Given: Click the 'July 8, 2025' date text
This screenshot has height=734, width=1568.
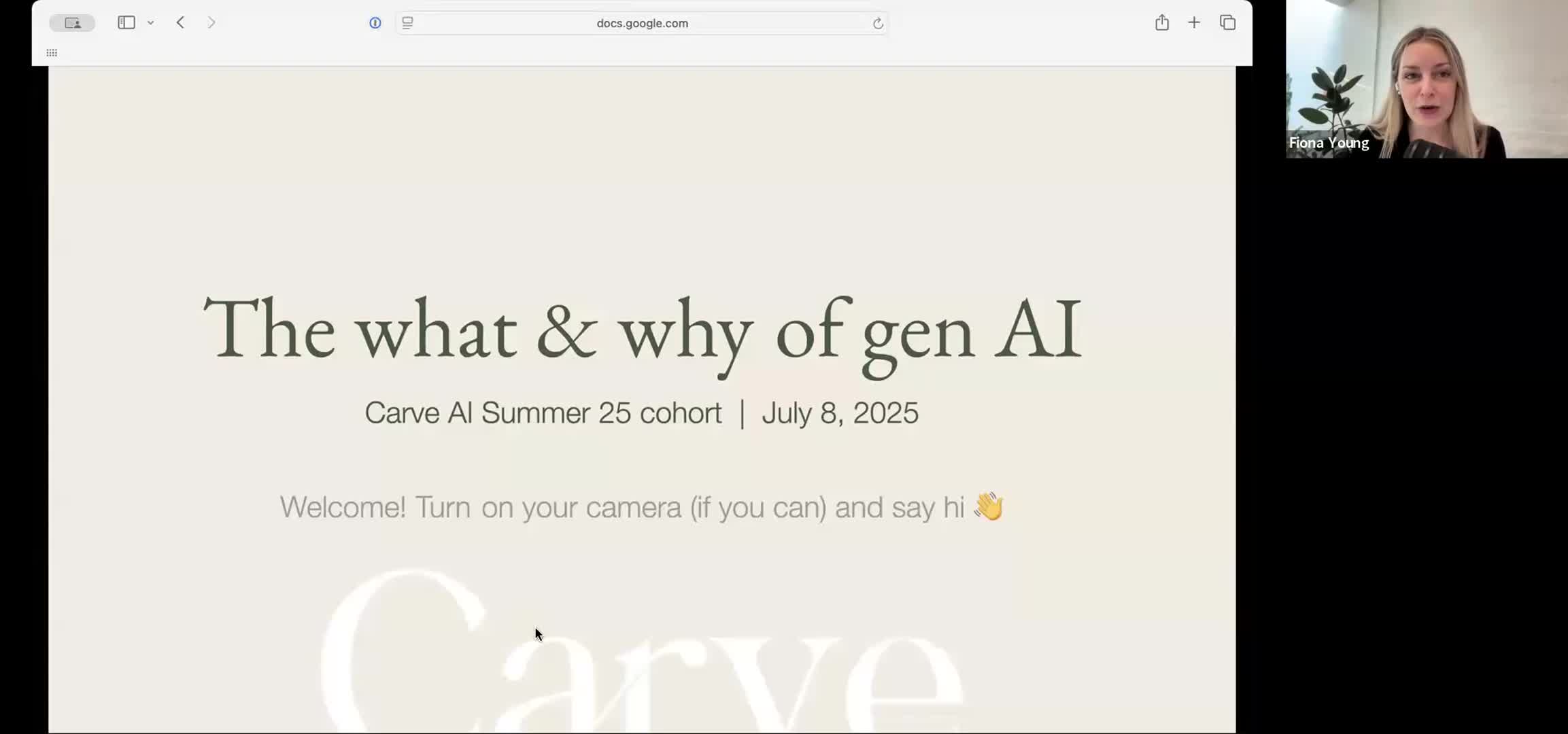Looking at the screenshot, I should click(x=839, y=413).
